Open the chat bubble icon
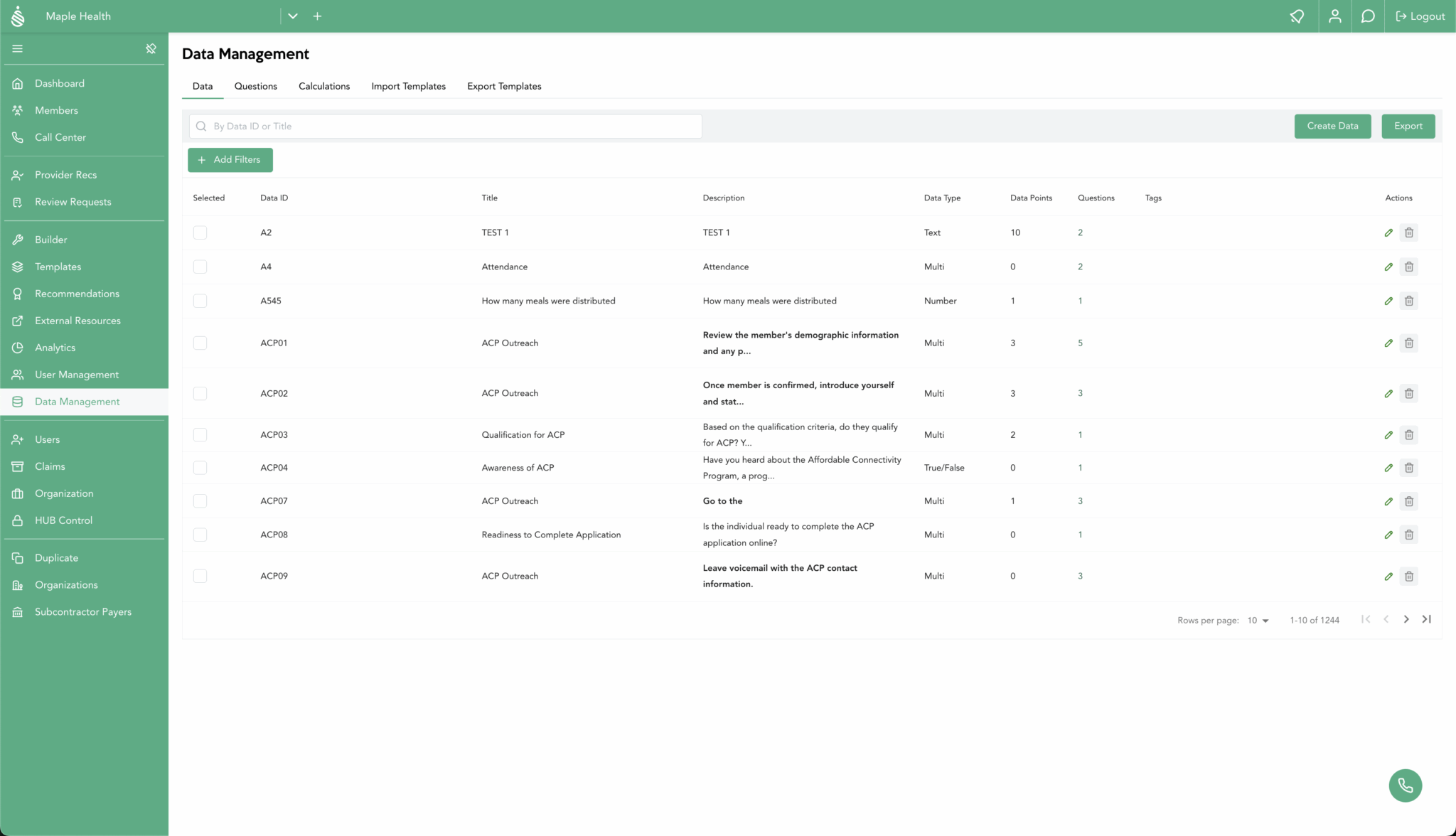Viewport: 1456px width, 836px height. (x=1366, y=16)
